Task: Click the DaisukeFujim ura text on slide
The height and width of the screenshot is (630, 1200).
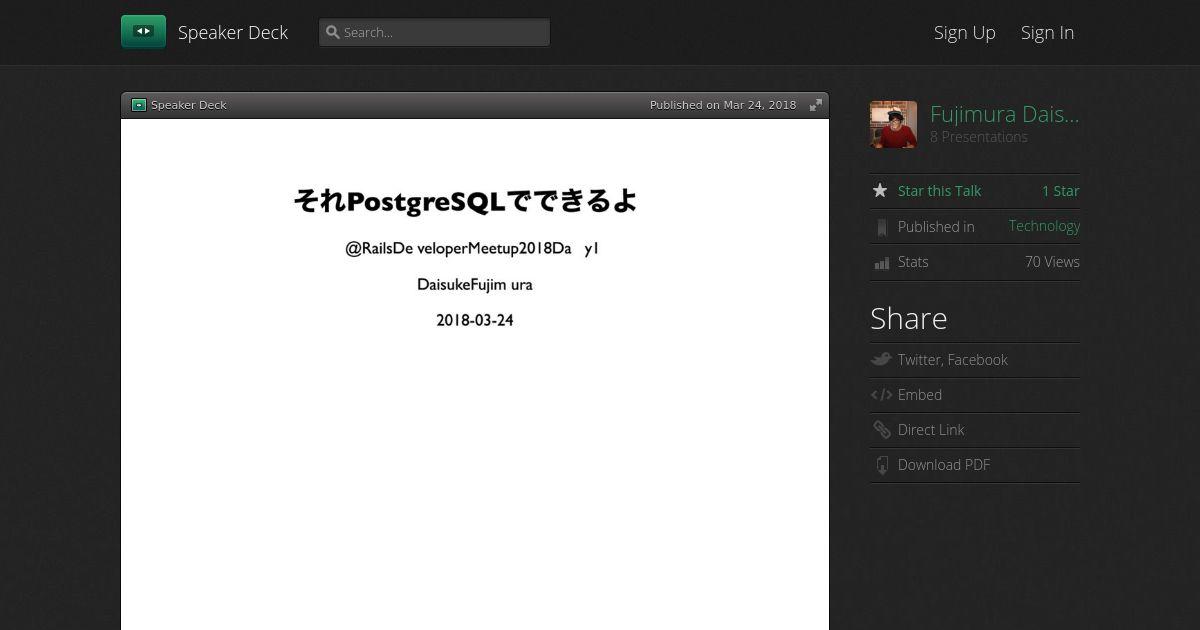Action: coord(475,285)
